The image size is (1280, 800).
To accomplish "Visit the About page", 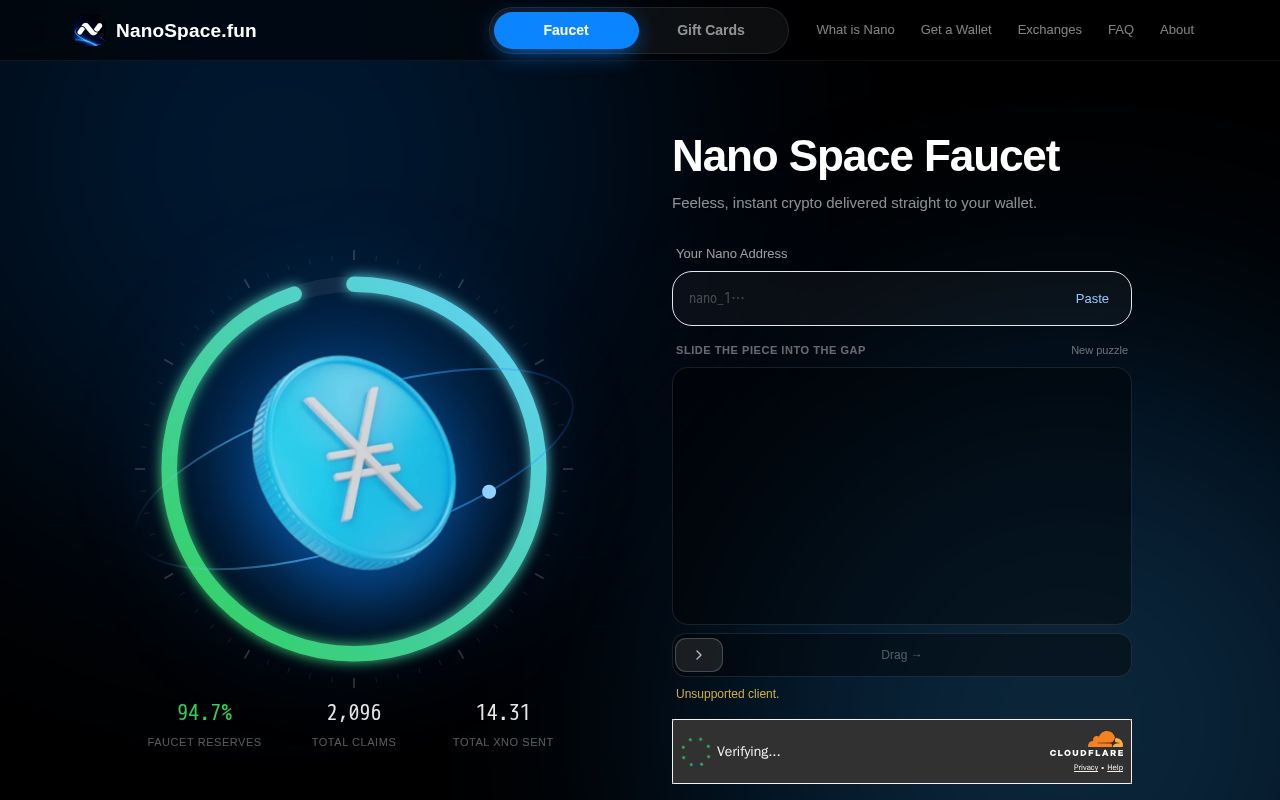I will [x=1177, y=30].
